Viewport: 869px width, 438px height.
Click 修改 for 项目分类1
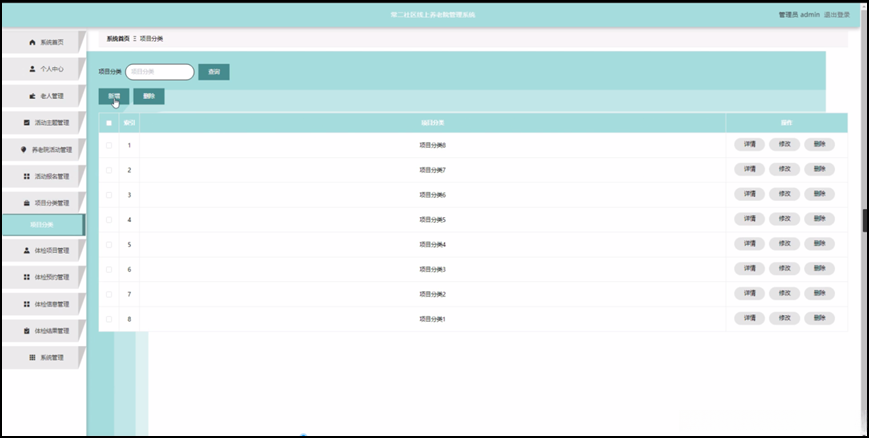click(784, 318)
